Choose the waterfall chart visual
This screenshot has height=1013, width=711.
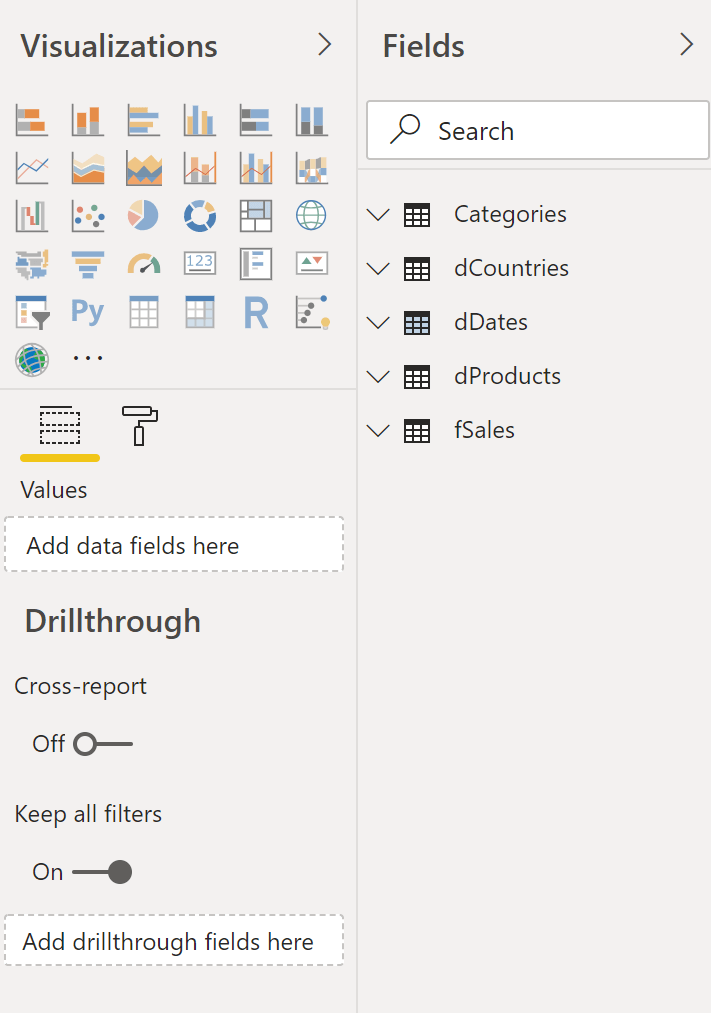point(31,216)
